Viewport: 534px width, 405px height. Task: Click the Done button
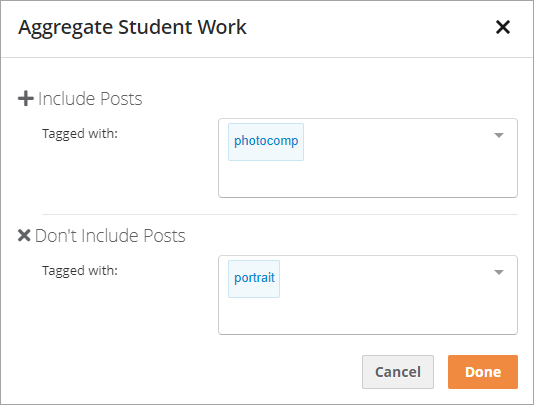click(x=483, y=372)
